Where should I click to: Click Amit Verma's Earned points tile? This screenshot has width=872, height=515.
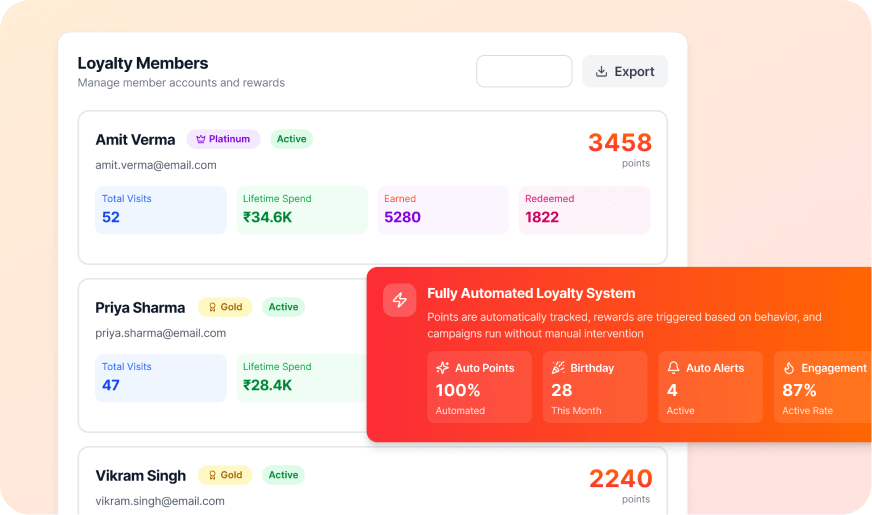click(443, 210)
